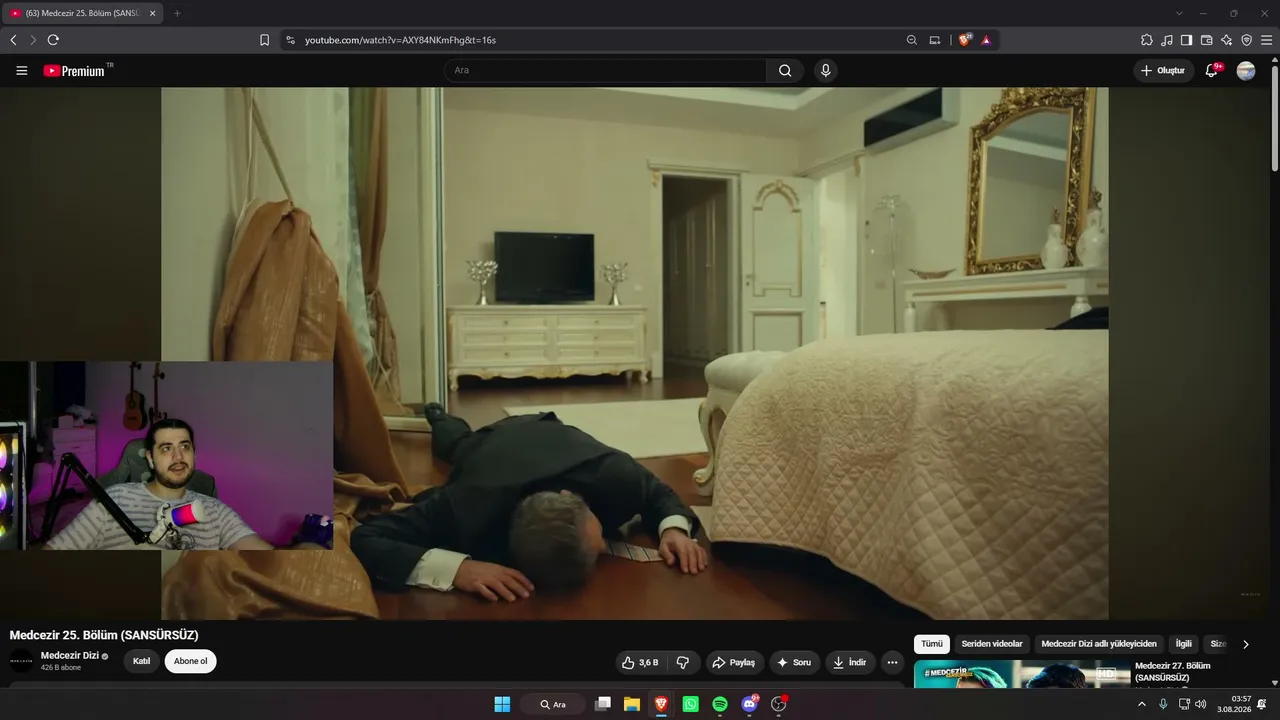This screenshot has height=720, width=1280.
Task: Open the Windows taskbar search box
Action: pyautogui.click(x=553, y=704)
